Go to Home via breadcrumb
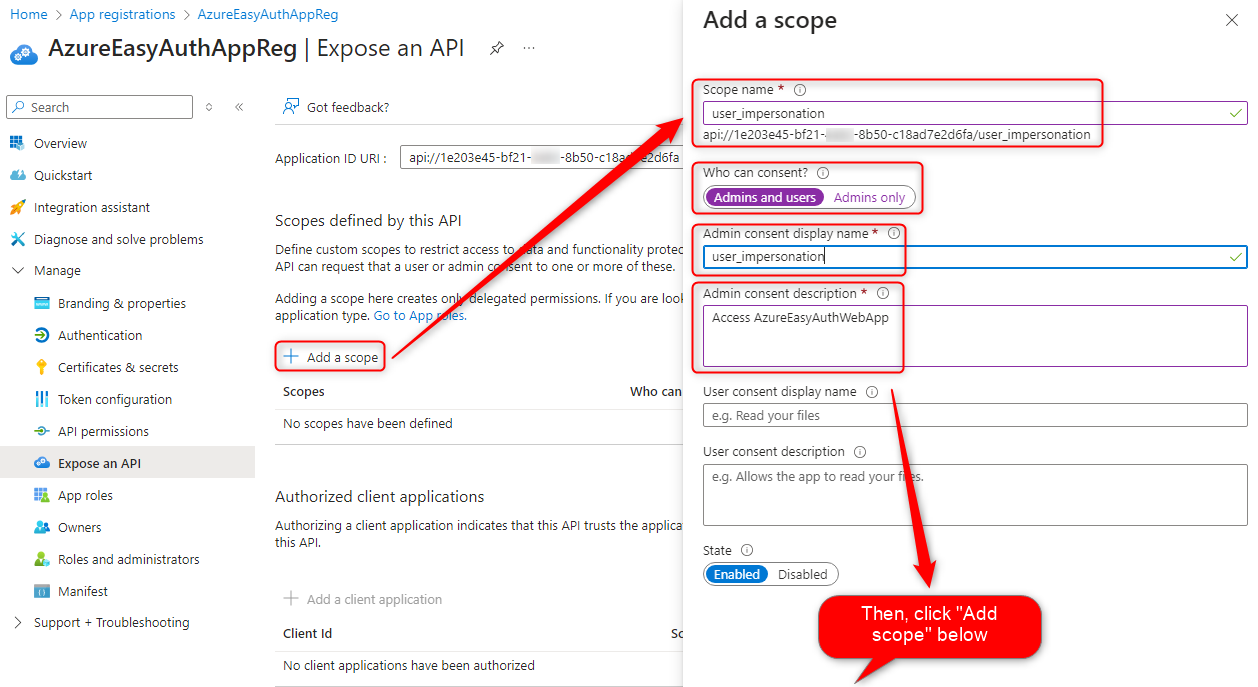Viewport: 1258px width, 687px height. pyautogui.click(x=28, y=14)
